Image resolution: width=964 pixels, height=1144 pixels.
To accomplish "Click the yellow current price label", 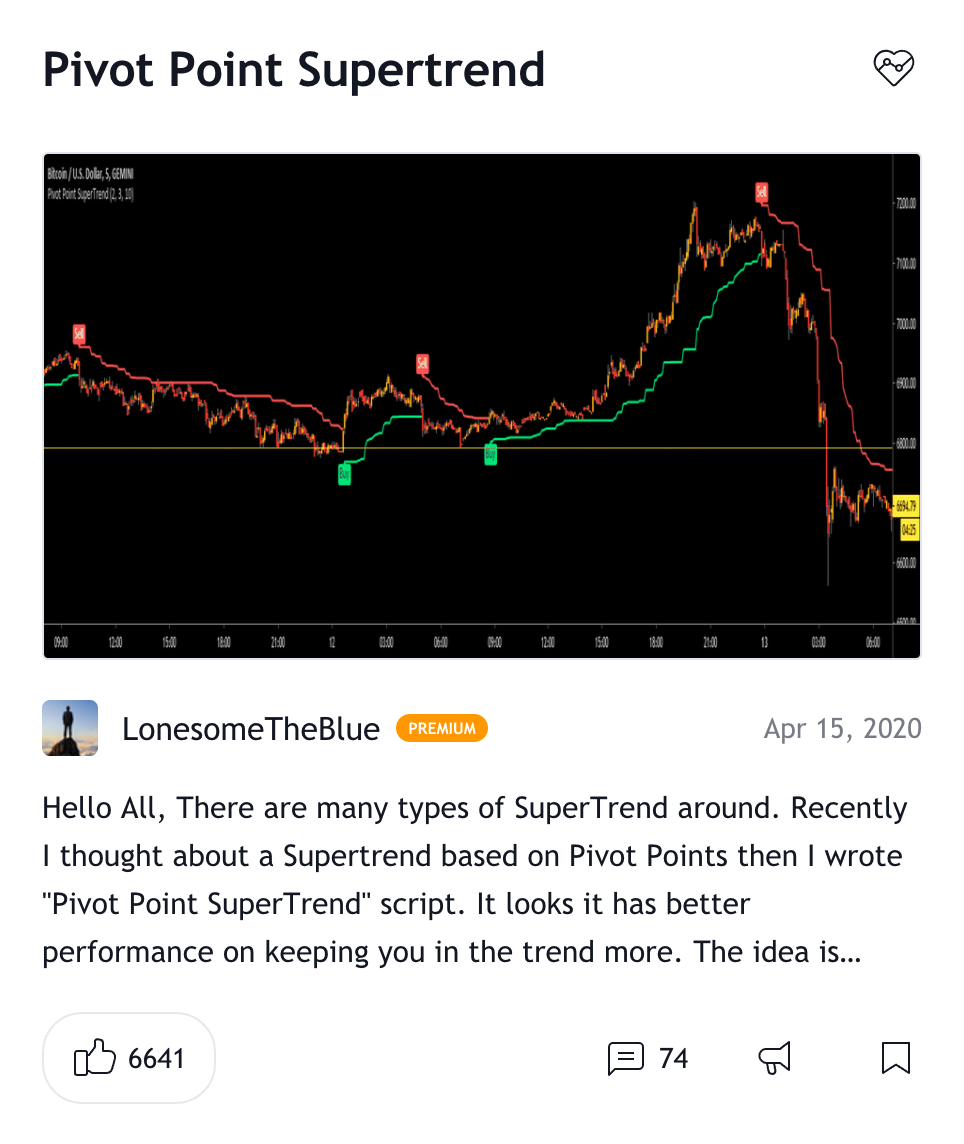I will tap(906, 505).
